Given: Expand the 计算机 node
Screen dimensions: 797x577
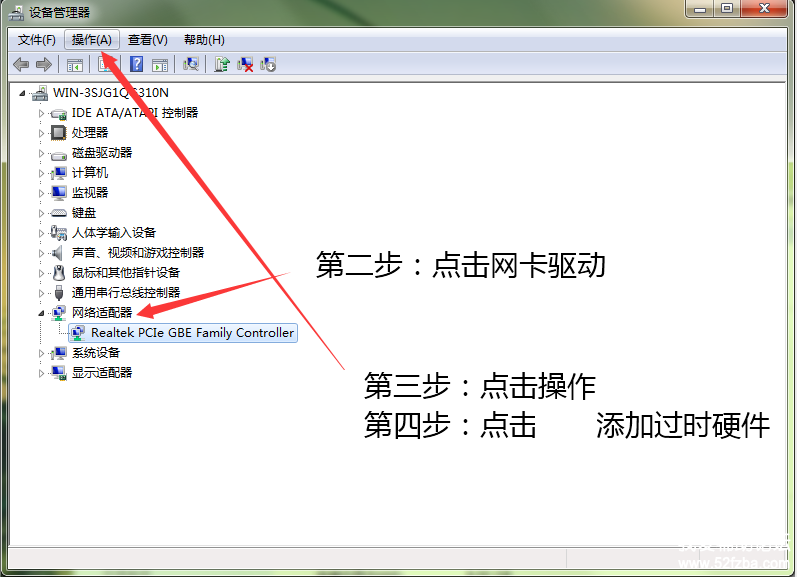Looking at the screenshot, I should click(41, 173).
